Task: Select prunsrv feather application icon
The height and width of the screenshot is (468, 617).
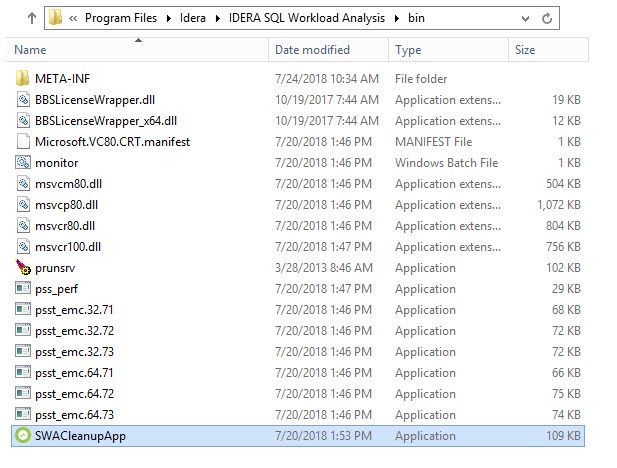Action: 23,267
